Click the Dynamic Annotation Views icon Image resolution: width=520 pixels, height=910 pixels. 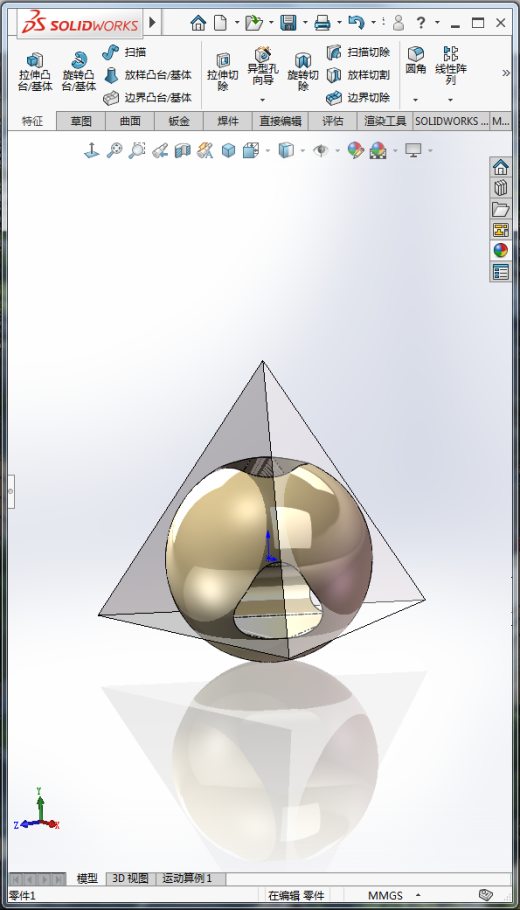click(205, 151)
